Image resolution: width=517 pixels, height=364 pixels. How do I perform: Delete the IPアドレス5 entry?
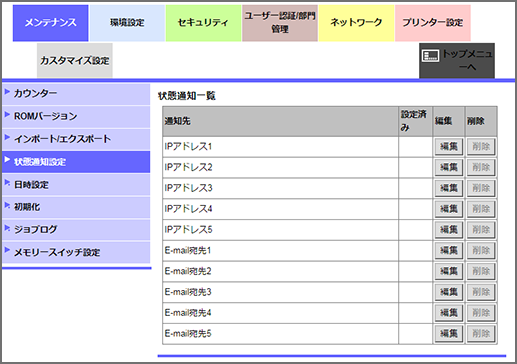coord(481,230)
